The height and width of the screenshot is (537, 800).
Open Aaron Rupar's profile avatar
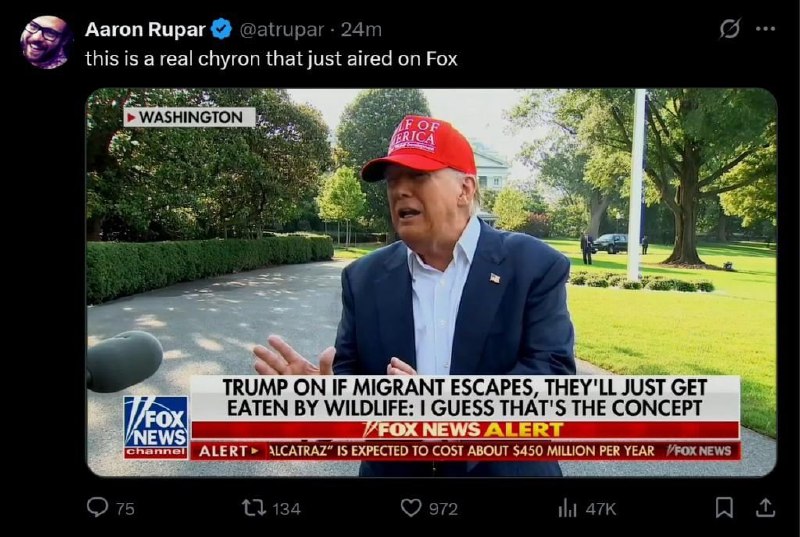tap(44, 42)
